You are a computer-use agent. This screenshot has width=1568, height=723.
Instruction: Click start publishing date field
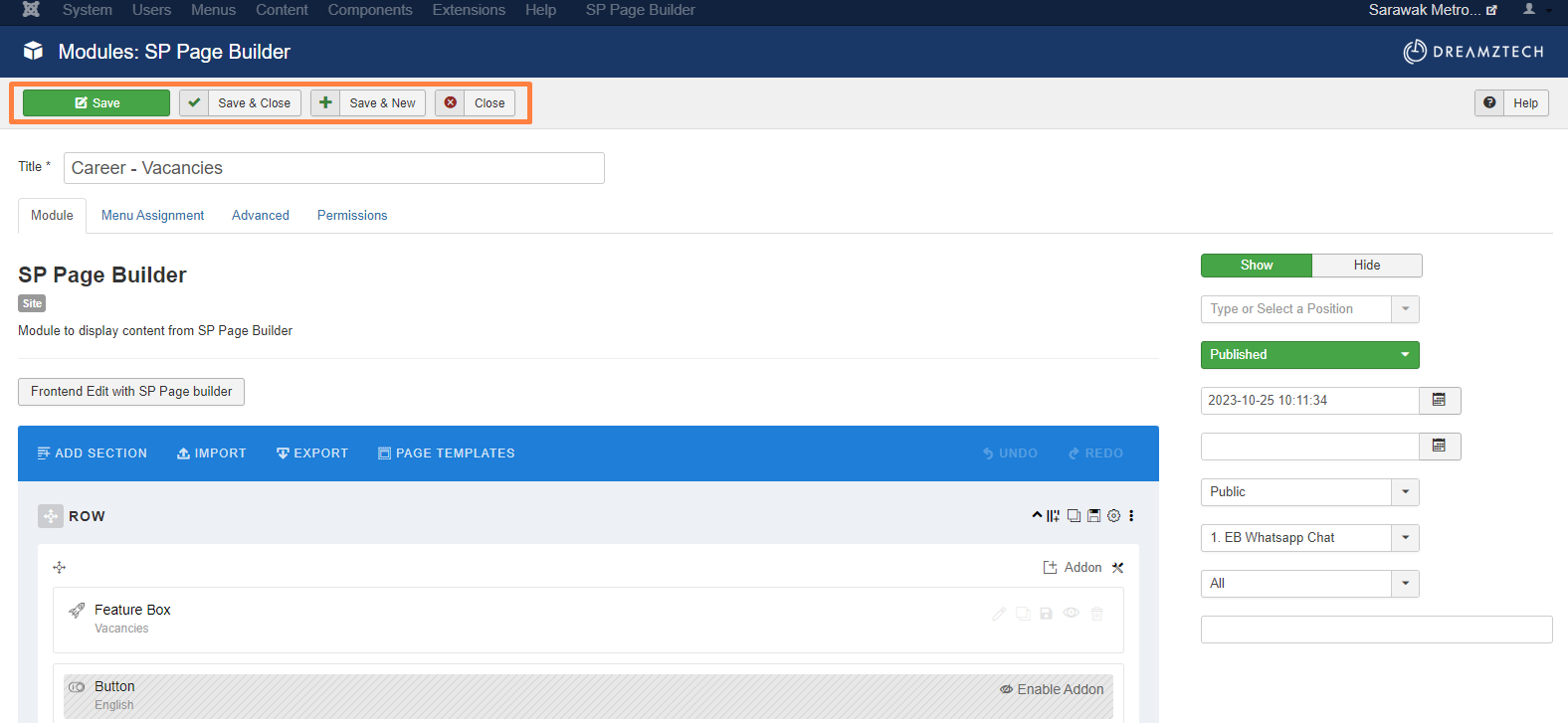[x=1309, y=401]
